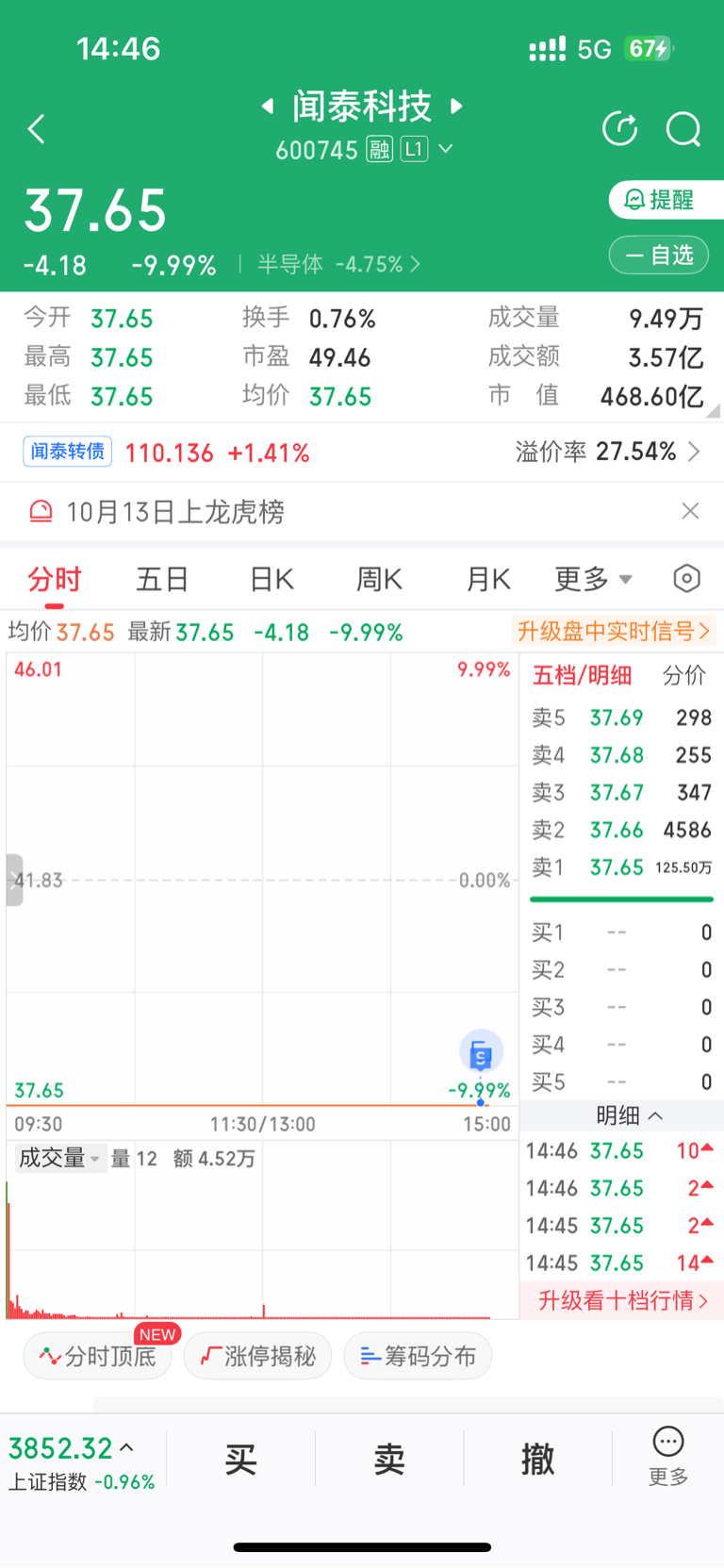Switch to 分价 tab
This screenshot has width=724, height=1568.
coord(684,675)
